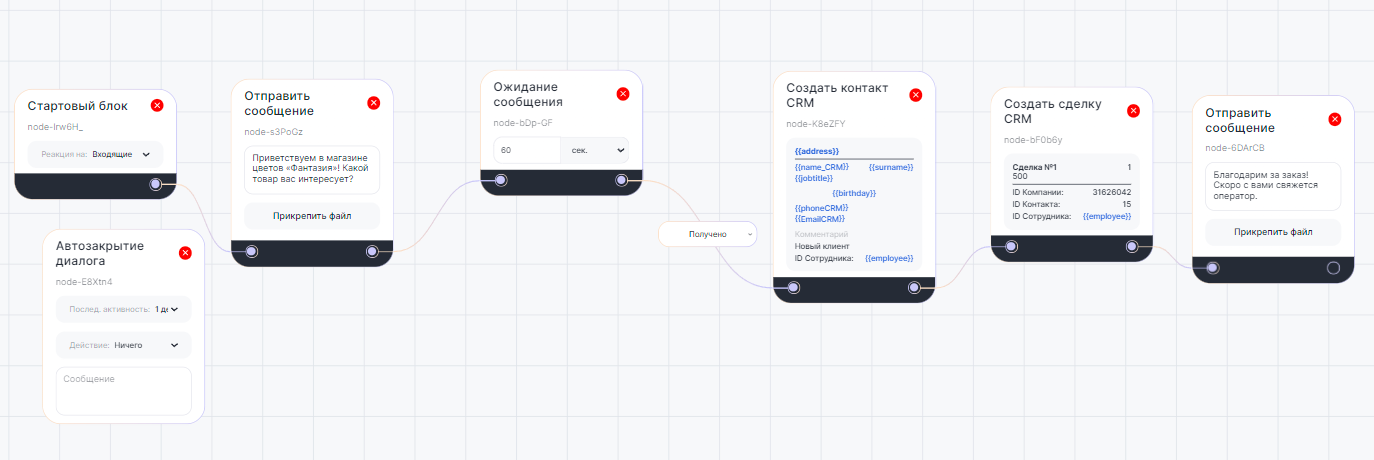The height and width of the screenshot is (460, 1374).
Task: Edit the Благодарим за заказ message text
Action: (x=1272, y=186)
